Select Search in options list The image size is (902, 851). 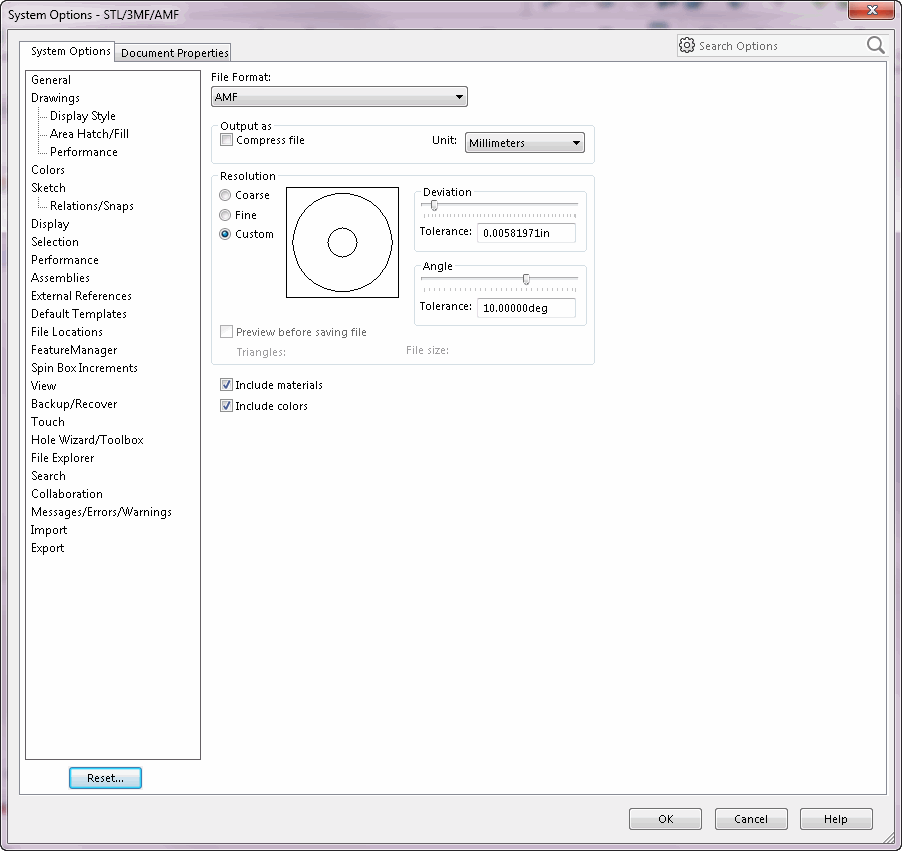point(48,476)
